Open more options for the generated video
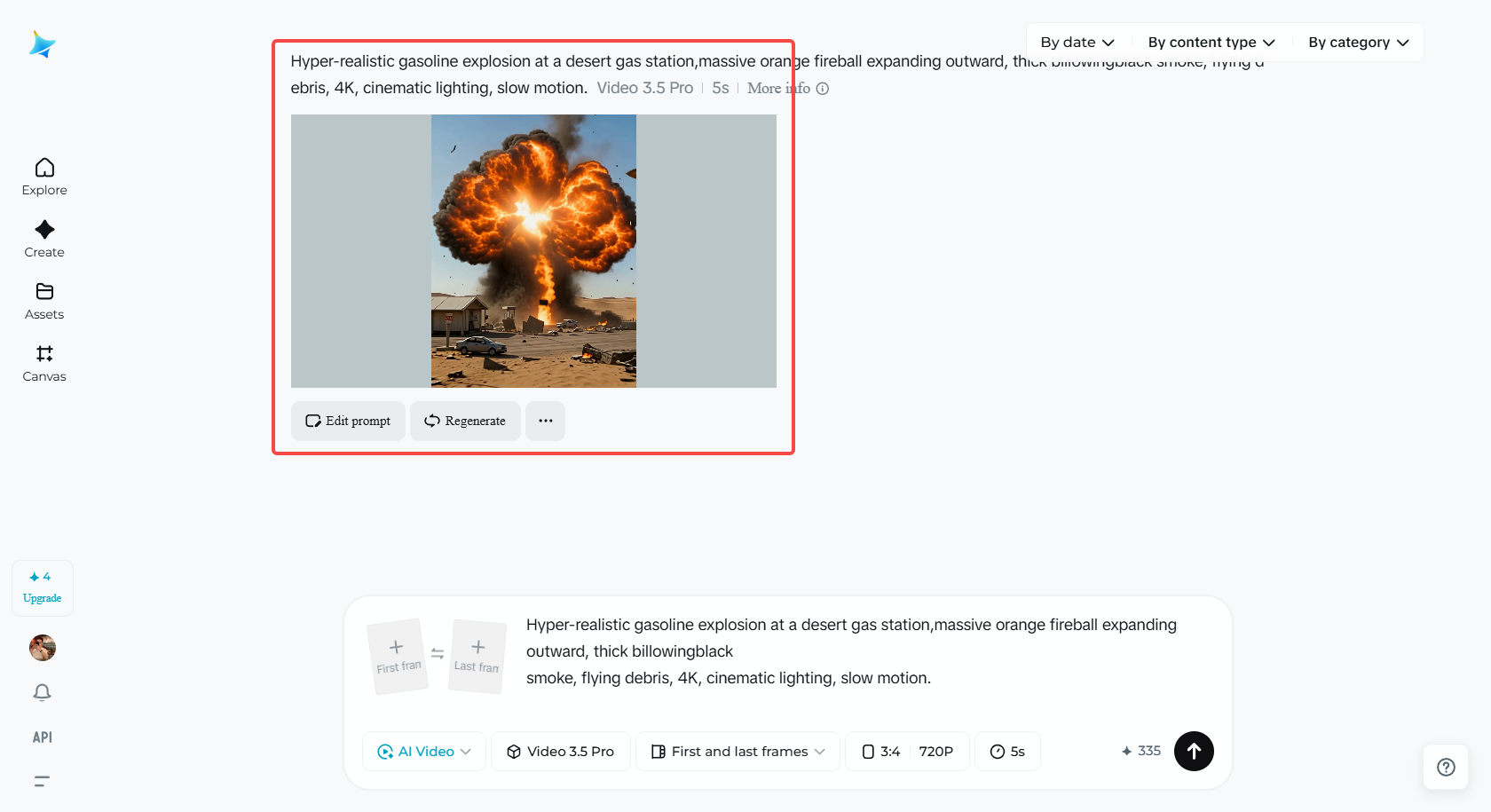Screen dimensions: 1491x812 coord(545,421)
